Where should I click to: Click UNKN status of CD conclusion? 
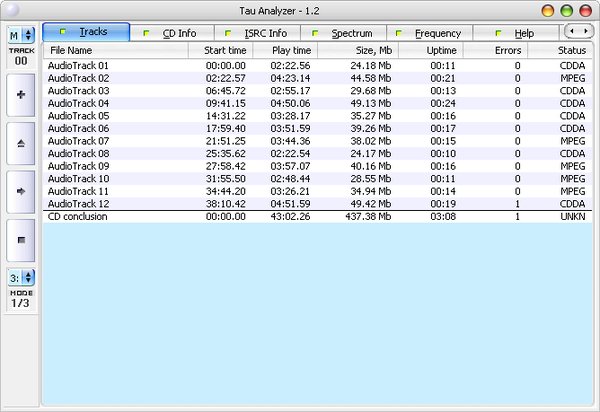click(x=572, y=217)
